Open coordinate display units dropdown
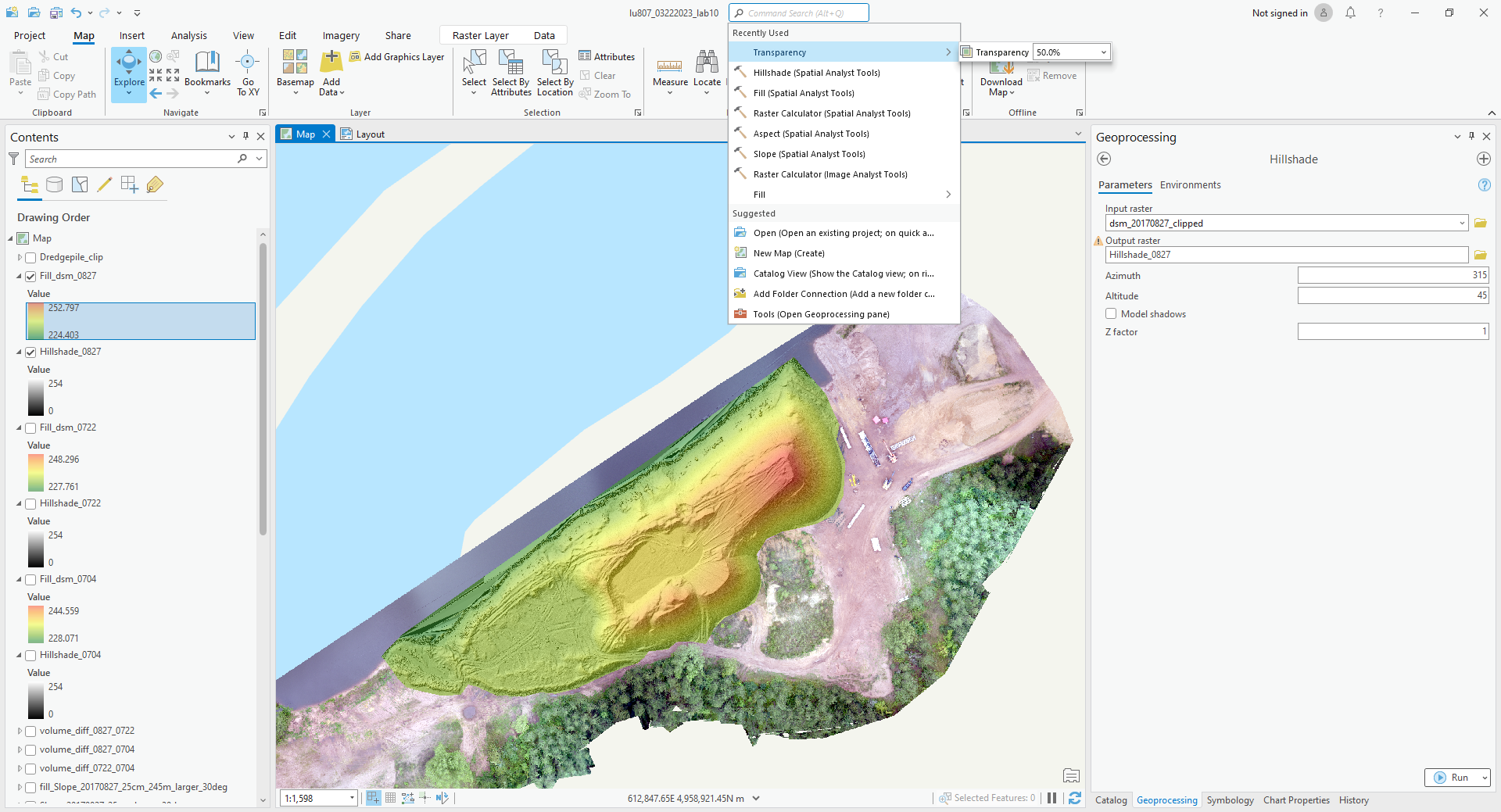Screen dimensions: 1501x812 [756, 798]
